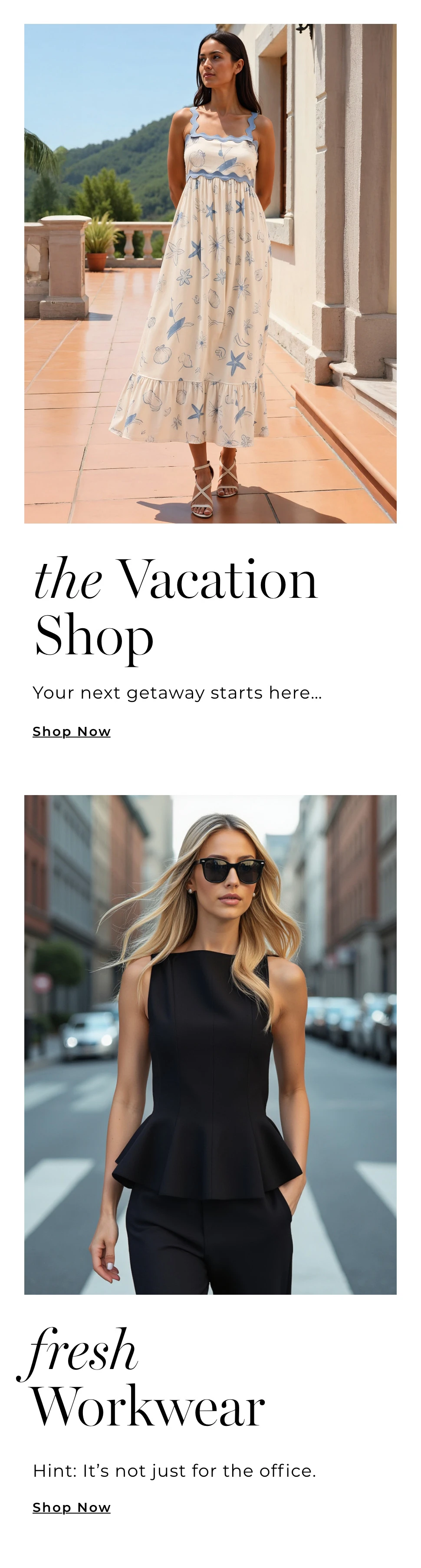Click the word 'Shop' in large heading

[x=94, y=636]
